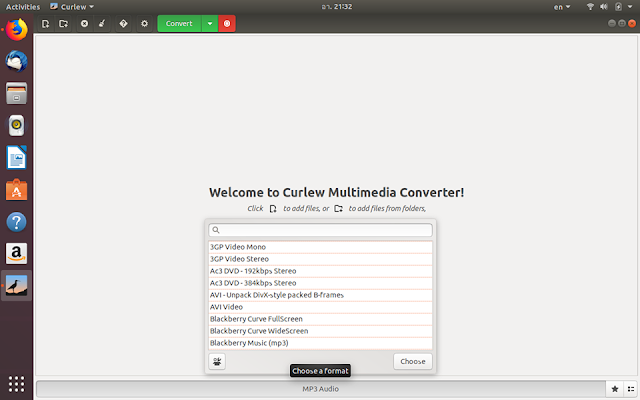The width and height of the screenshot is (640, 400).
Task: Open the en input language dropdown
Action: click(562, 7)
